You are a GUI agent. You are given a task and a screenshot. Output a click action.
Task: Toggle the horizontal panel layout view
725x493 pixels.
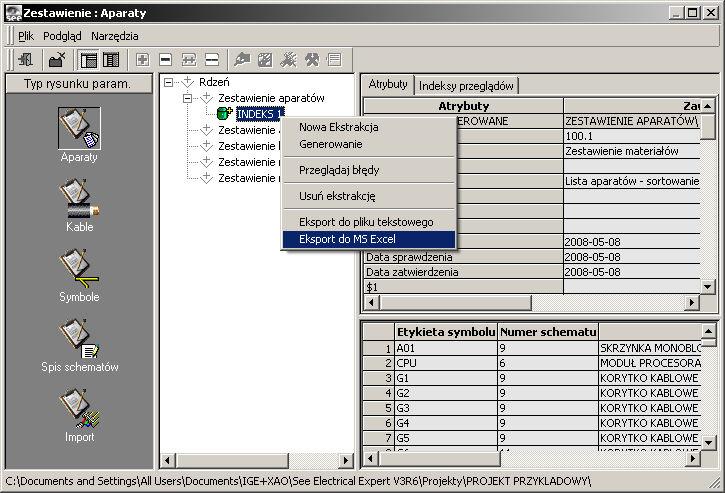tap(88, 60)
